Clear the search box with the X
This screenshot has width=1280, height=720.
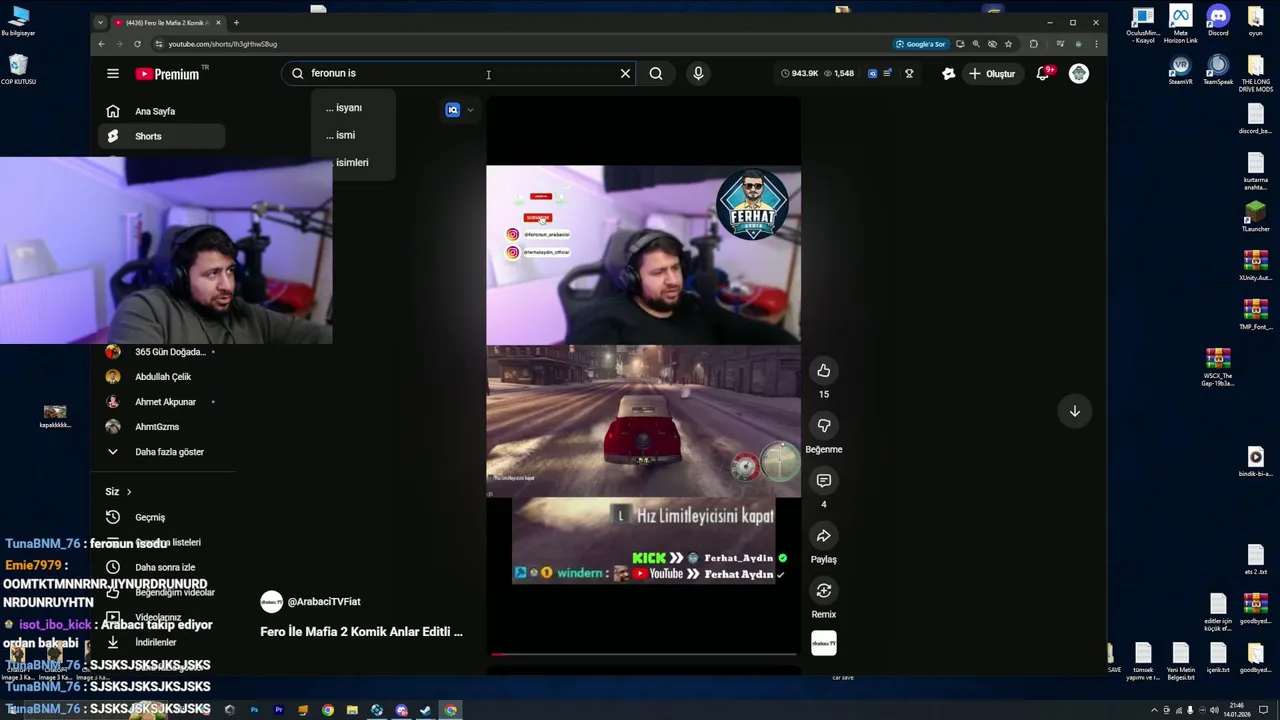pos(625,73)
